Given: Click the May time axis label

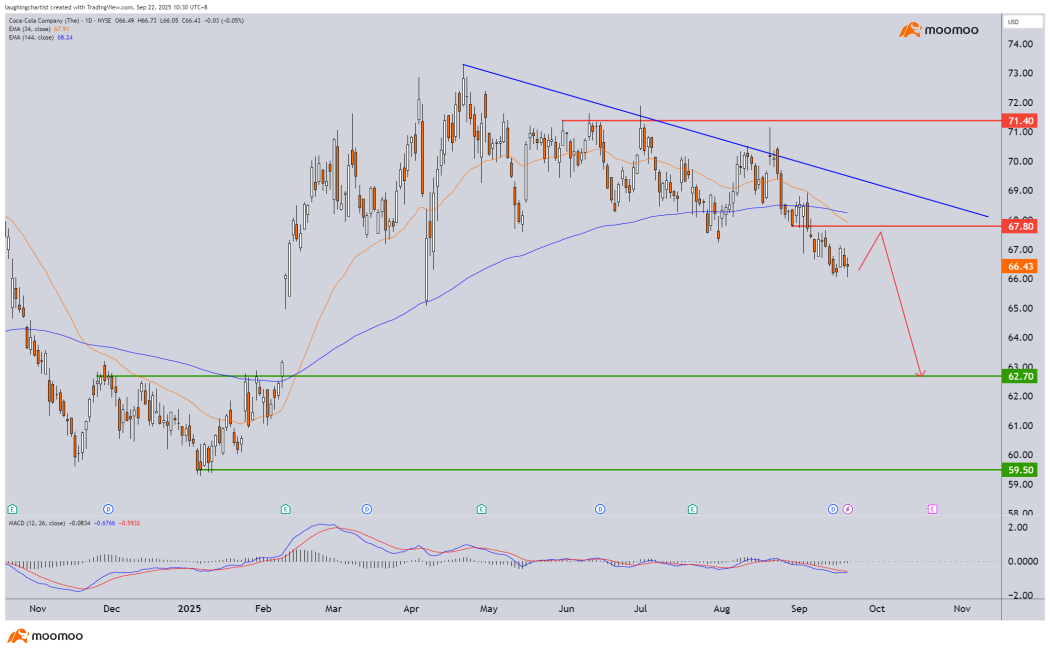Looking at the screenshot, I should click(489, 608).
